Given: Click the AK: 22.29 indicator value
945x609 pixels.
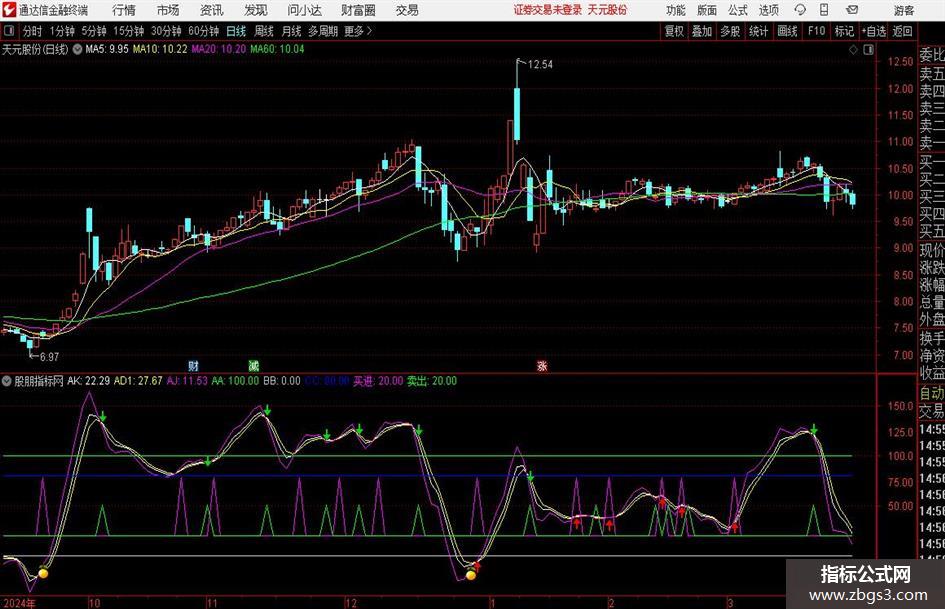Looking at the screenshot, I should point(89,381).
